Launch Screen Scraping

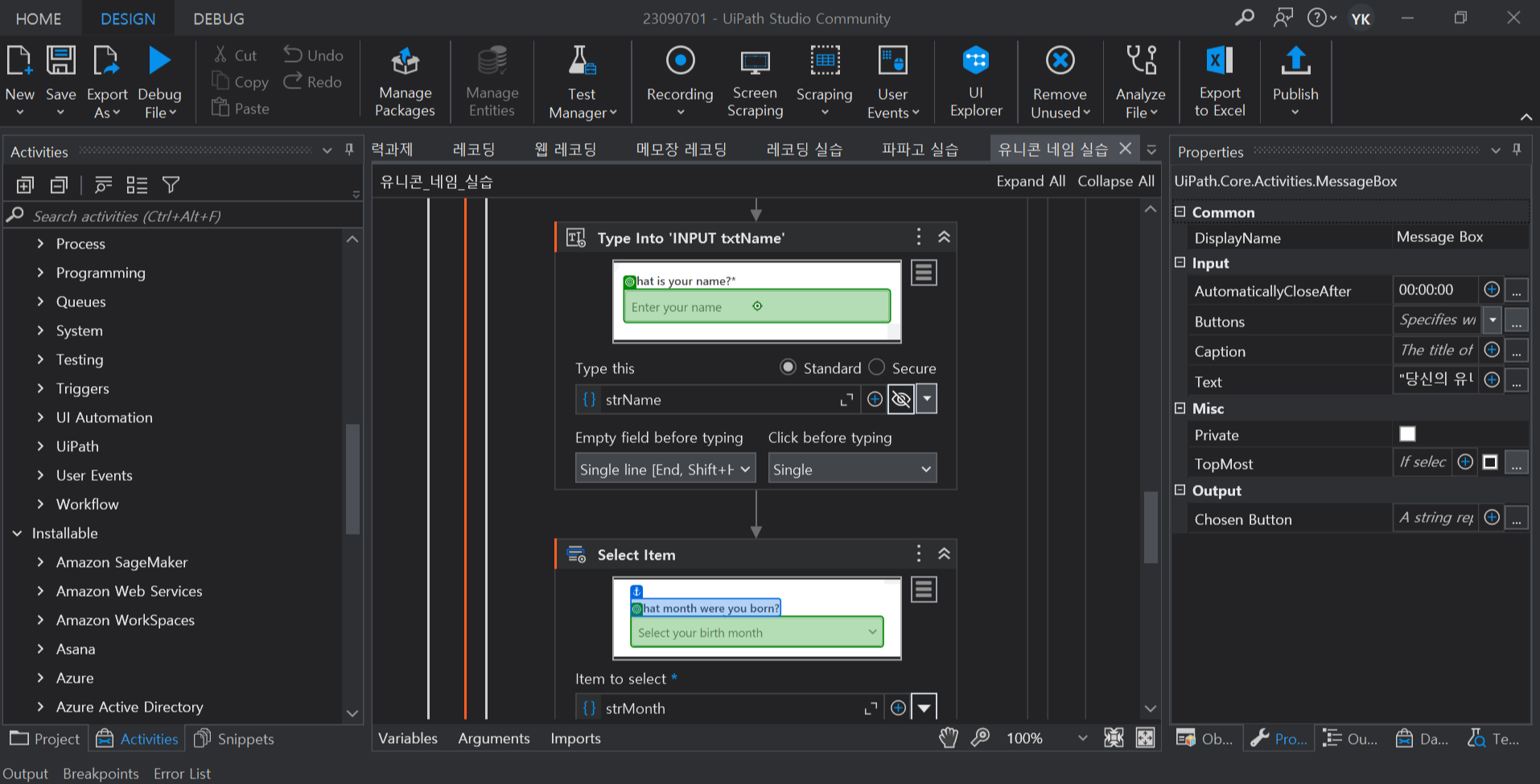[x=755, y=82]
